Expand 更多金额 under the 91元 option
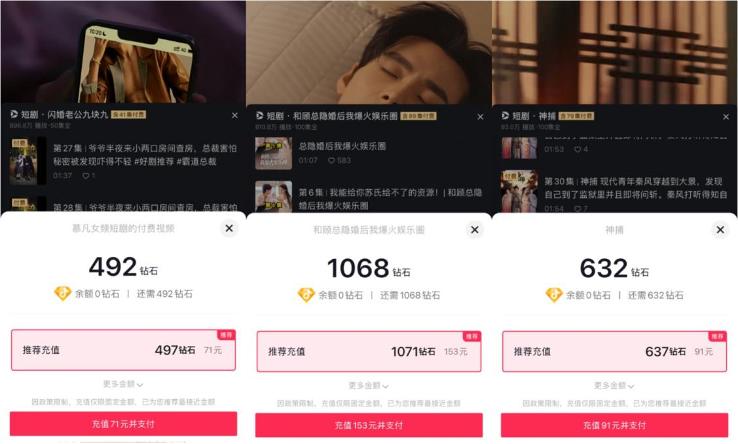This screenshot has height=444, width=738. tap(614, 386)
